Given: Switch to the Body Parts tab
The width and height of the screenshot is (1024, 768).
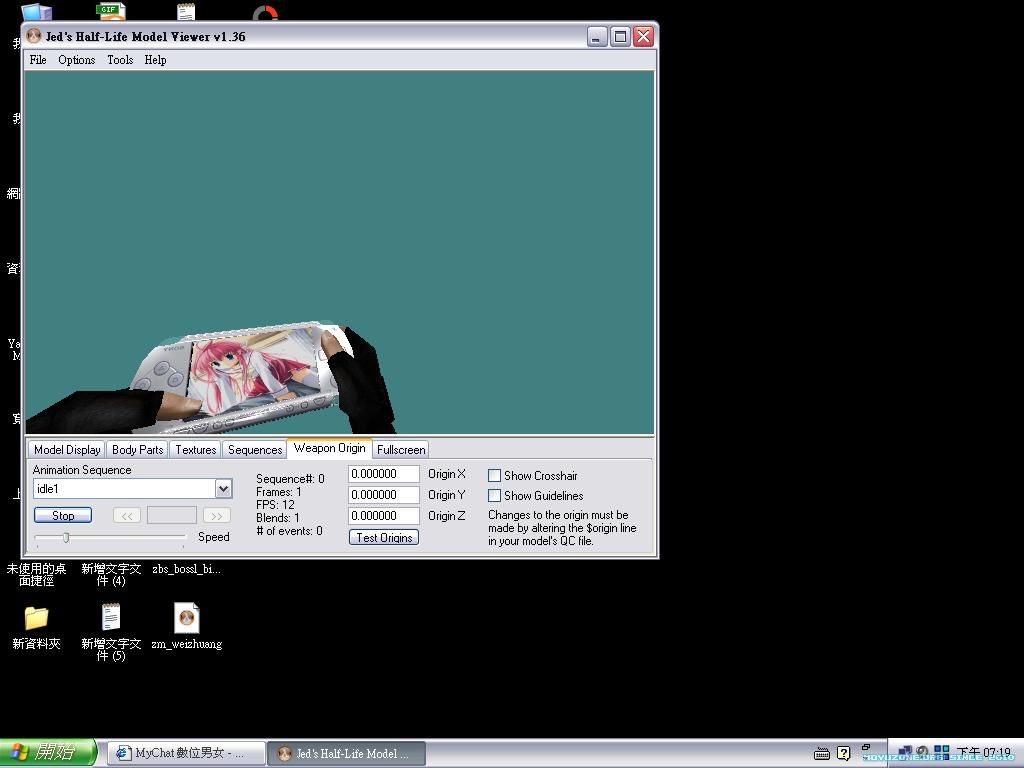Looking at the screenshot, I should [138, 450].
